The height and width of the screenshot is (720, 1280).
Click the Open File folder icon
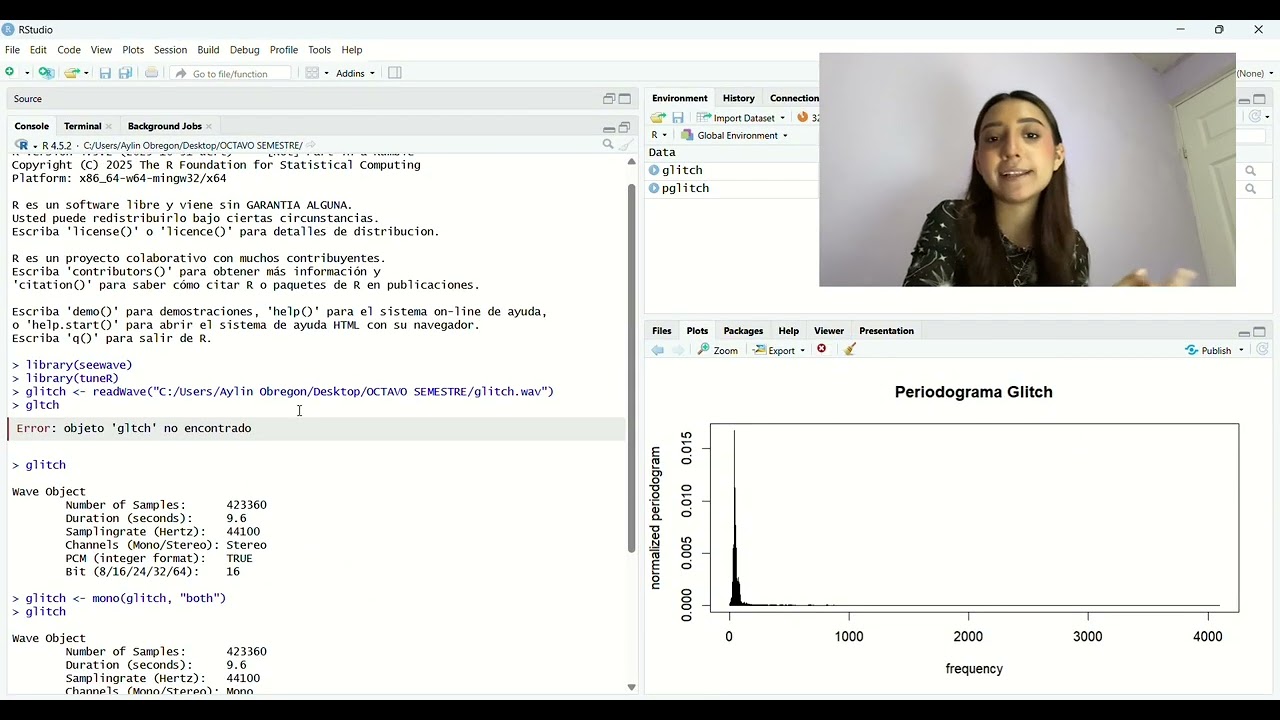(72, 73)
